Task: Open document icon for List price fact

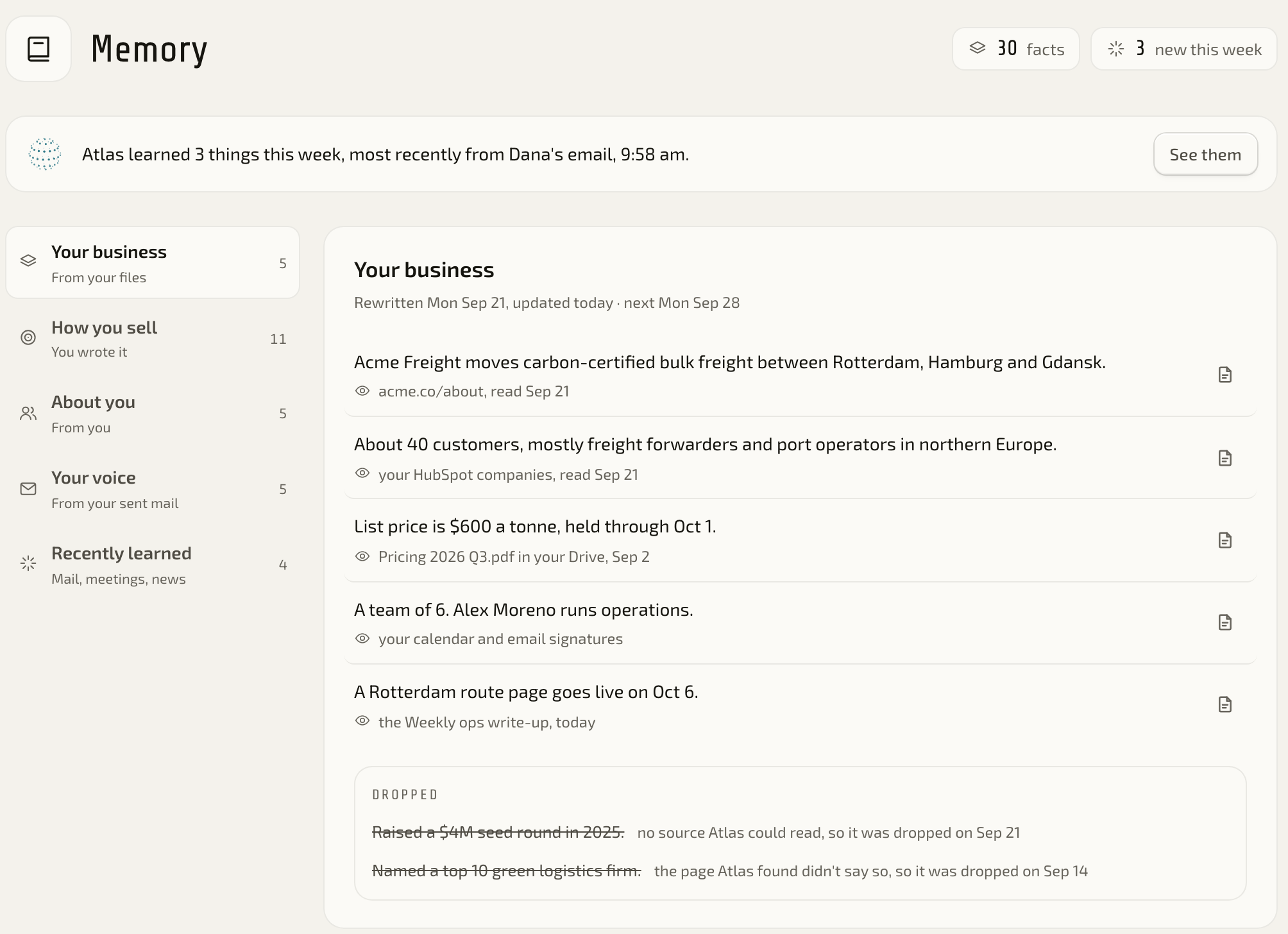Action: coord(1225,540)
